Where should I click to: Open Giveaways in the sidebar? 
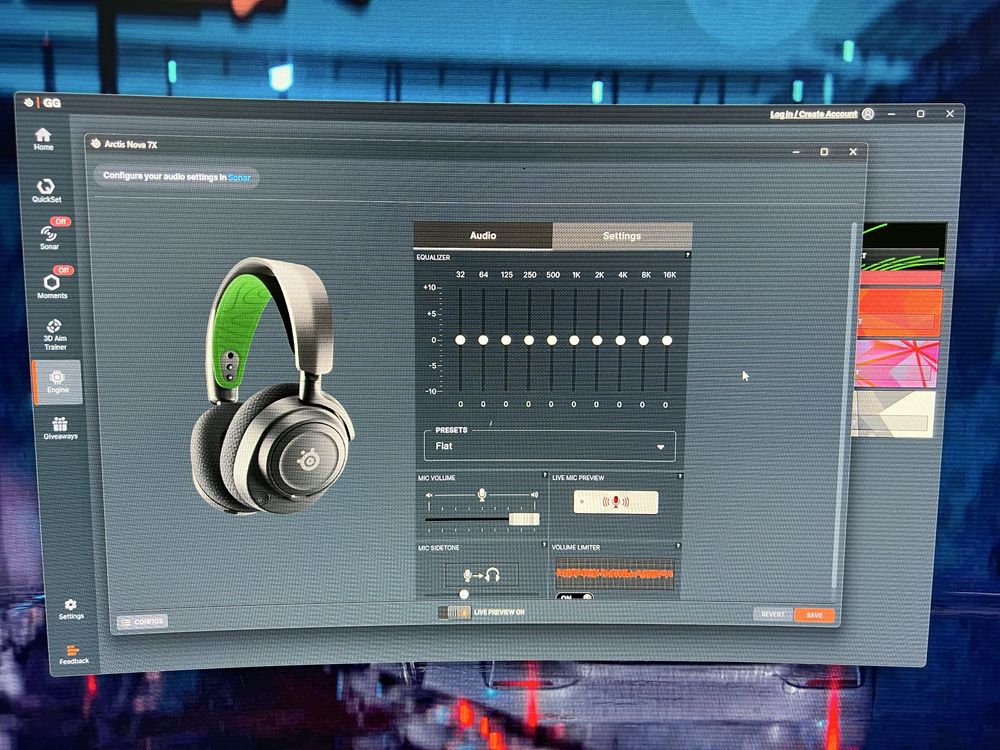point(61,428)
